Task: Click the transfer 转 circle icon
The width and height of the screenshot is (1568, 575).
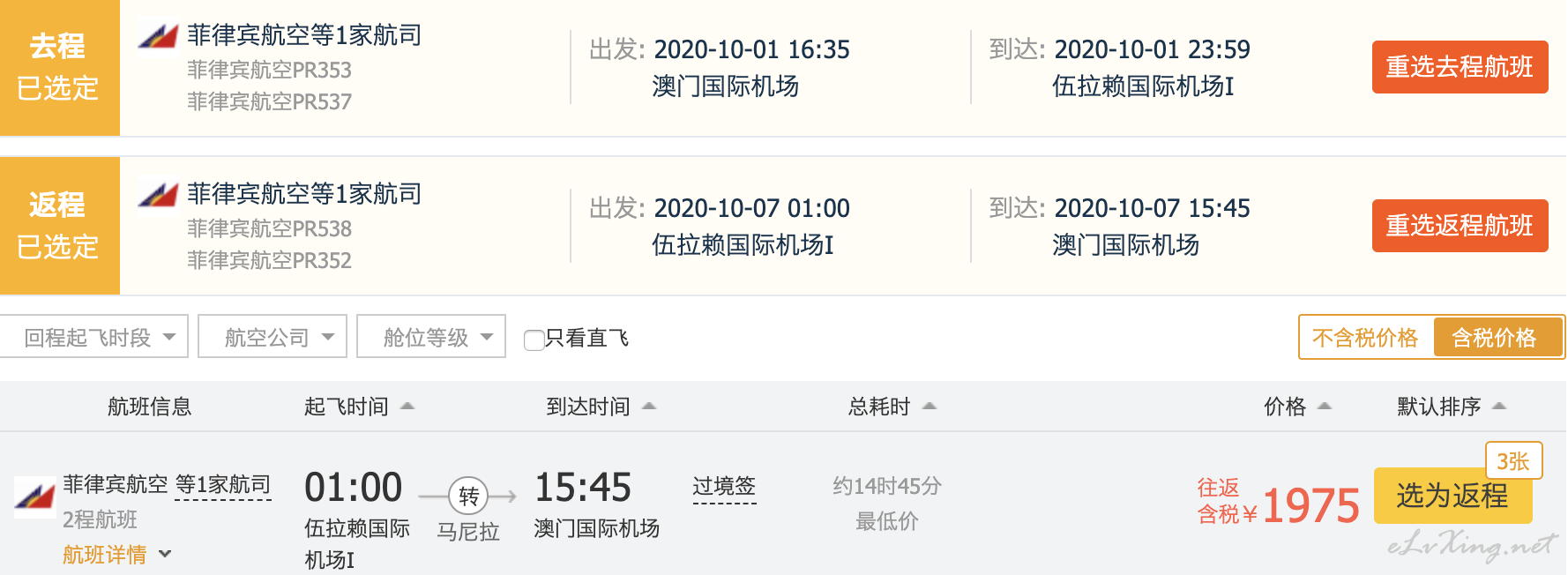Action: 468,497
